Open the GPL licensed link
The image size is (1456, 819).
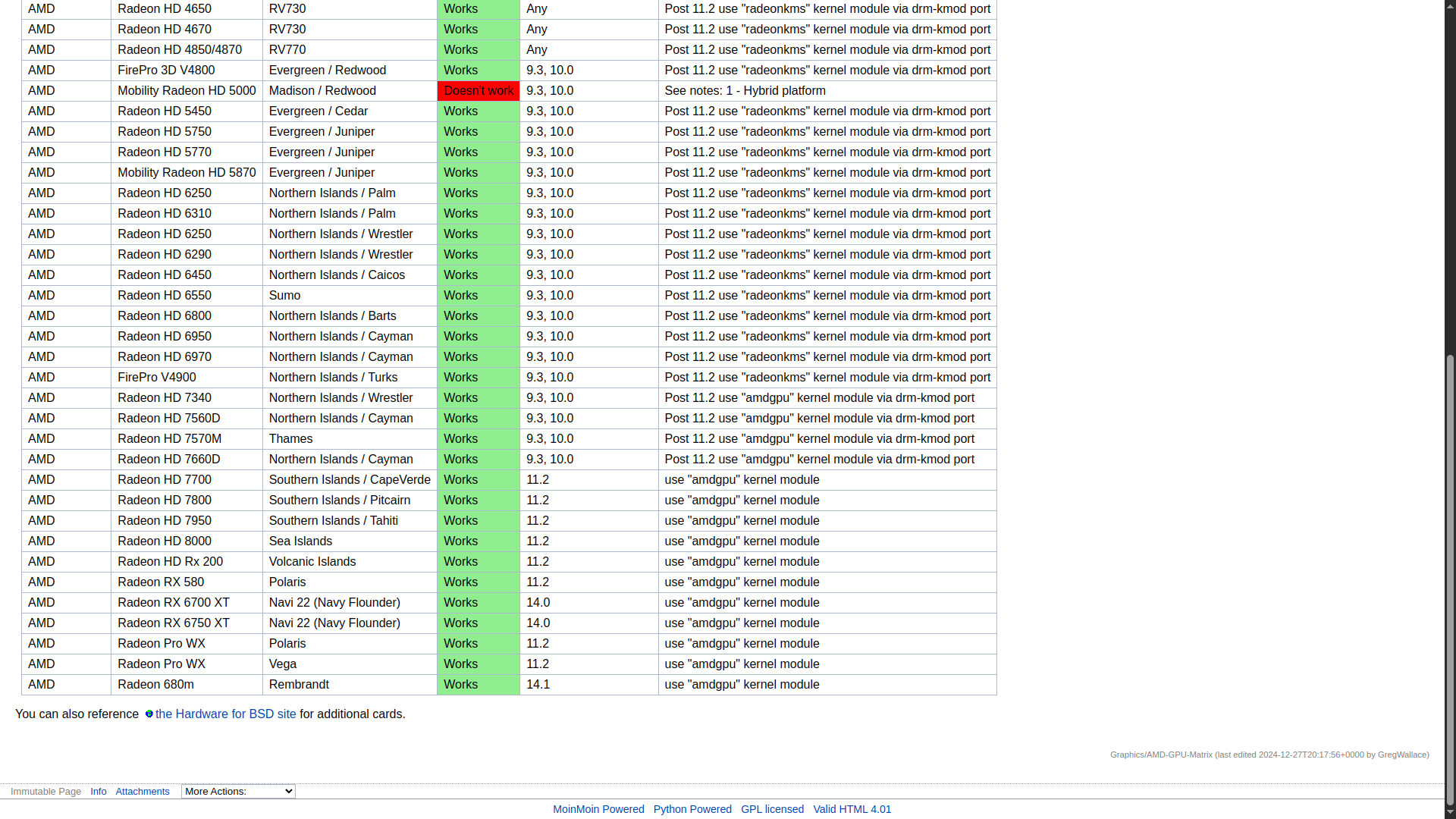pos(772,809)
